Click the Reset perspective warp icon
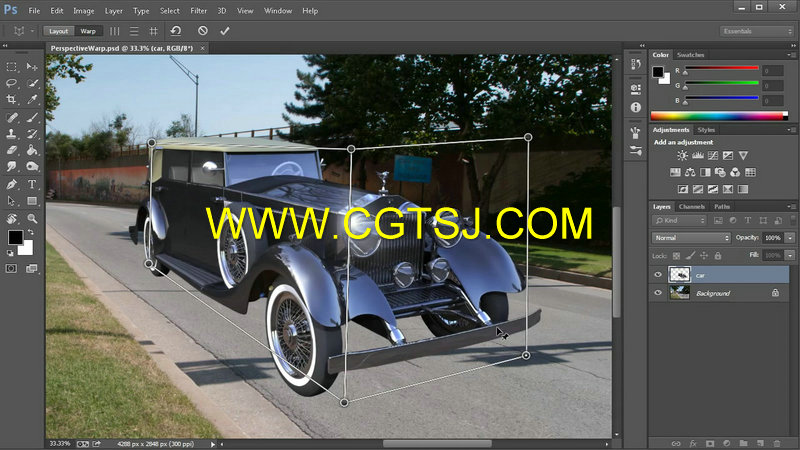This screenshot has width=800, height=450. pyautogui.click(x=176, y=31)
